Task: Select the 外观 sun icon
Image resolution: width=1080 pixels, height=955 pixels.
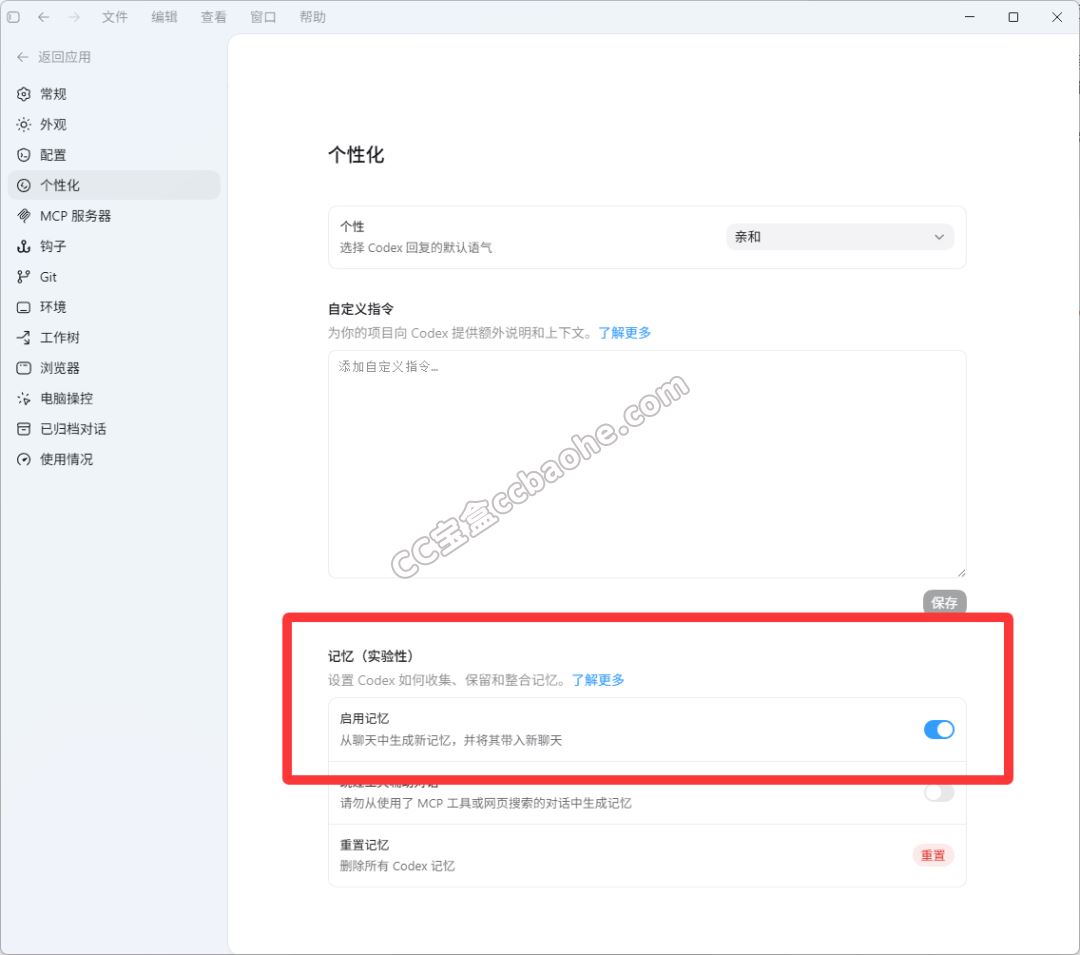Action: 23,125
